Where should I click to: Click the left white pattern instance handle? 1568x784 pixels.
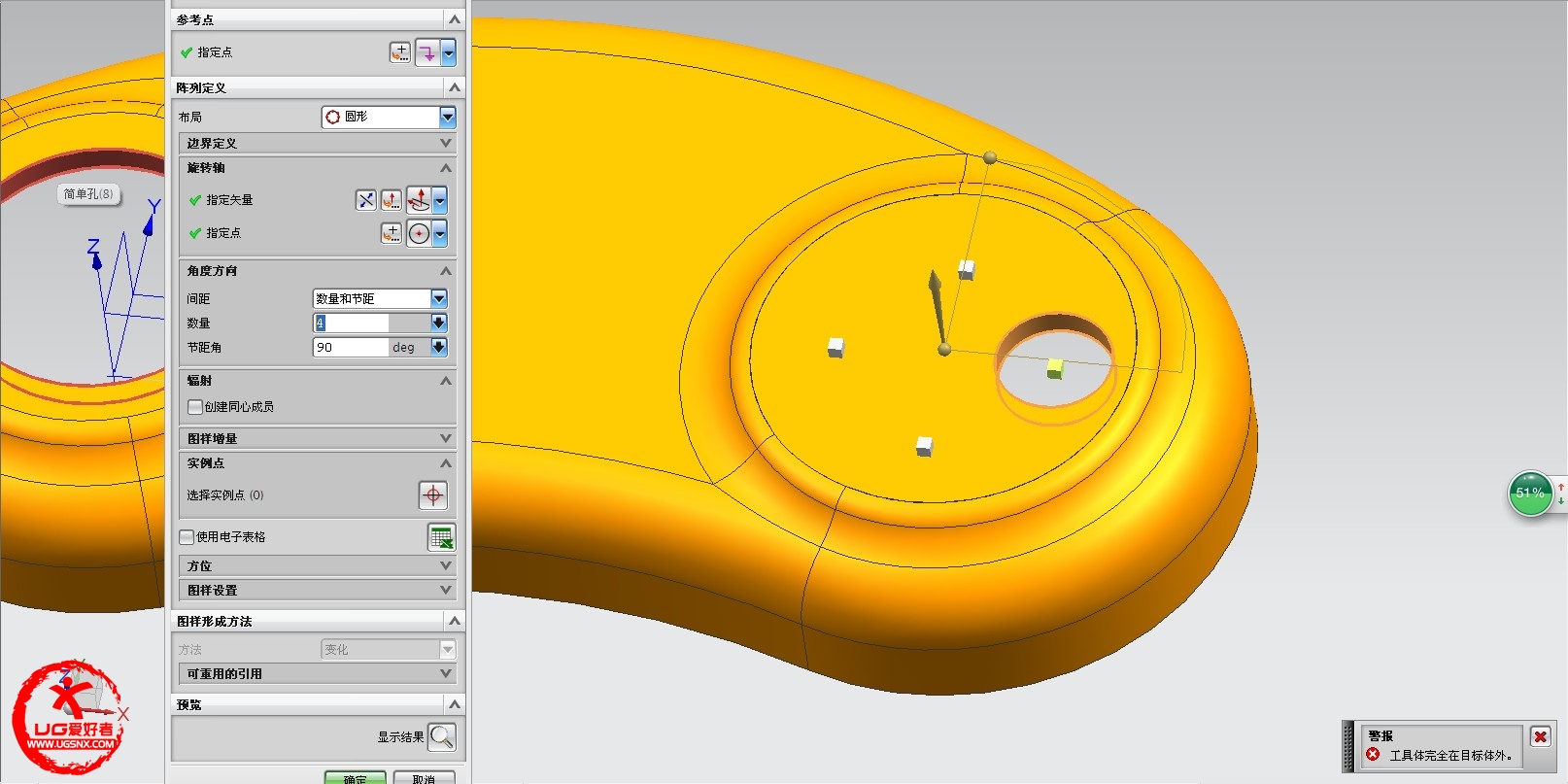pyautogui.click(x=835, y=347)
